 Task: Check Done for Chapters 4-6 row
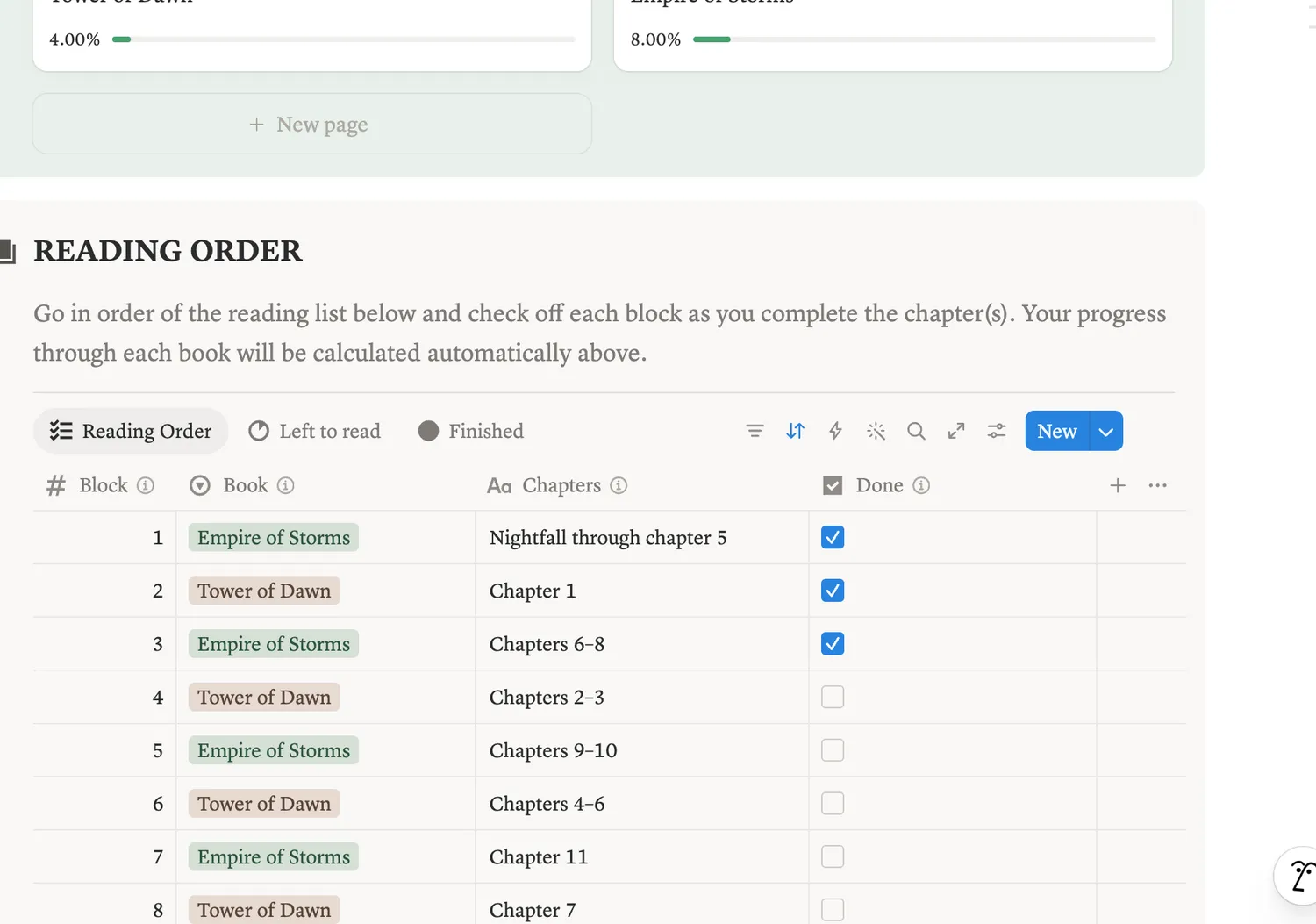[x=833, y=804]
